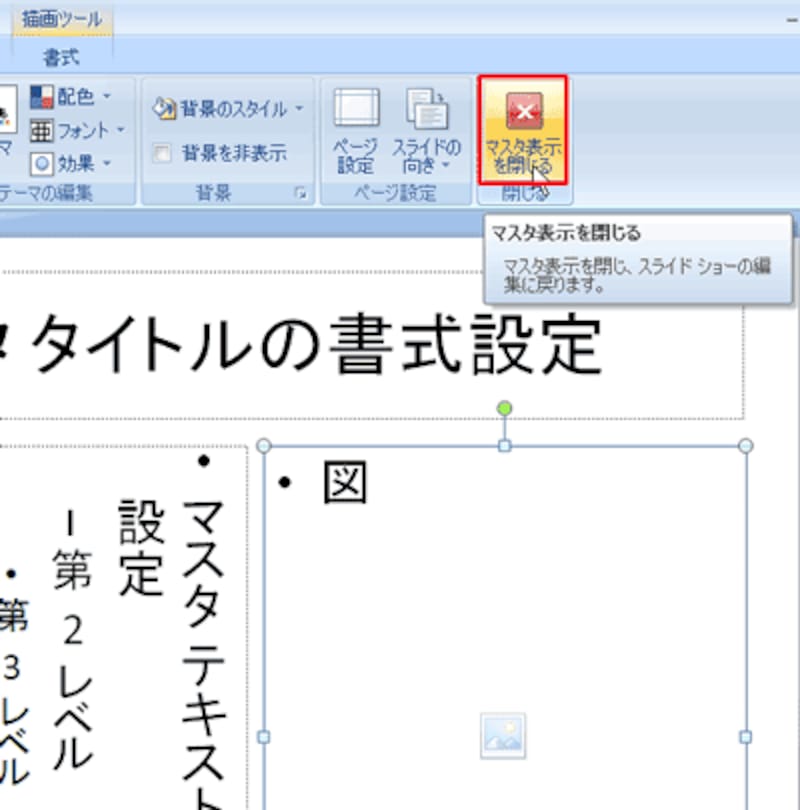Click the 図 bullet text in placeholder

[x=345, y=483]
